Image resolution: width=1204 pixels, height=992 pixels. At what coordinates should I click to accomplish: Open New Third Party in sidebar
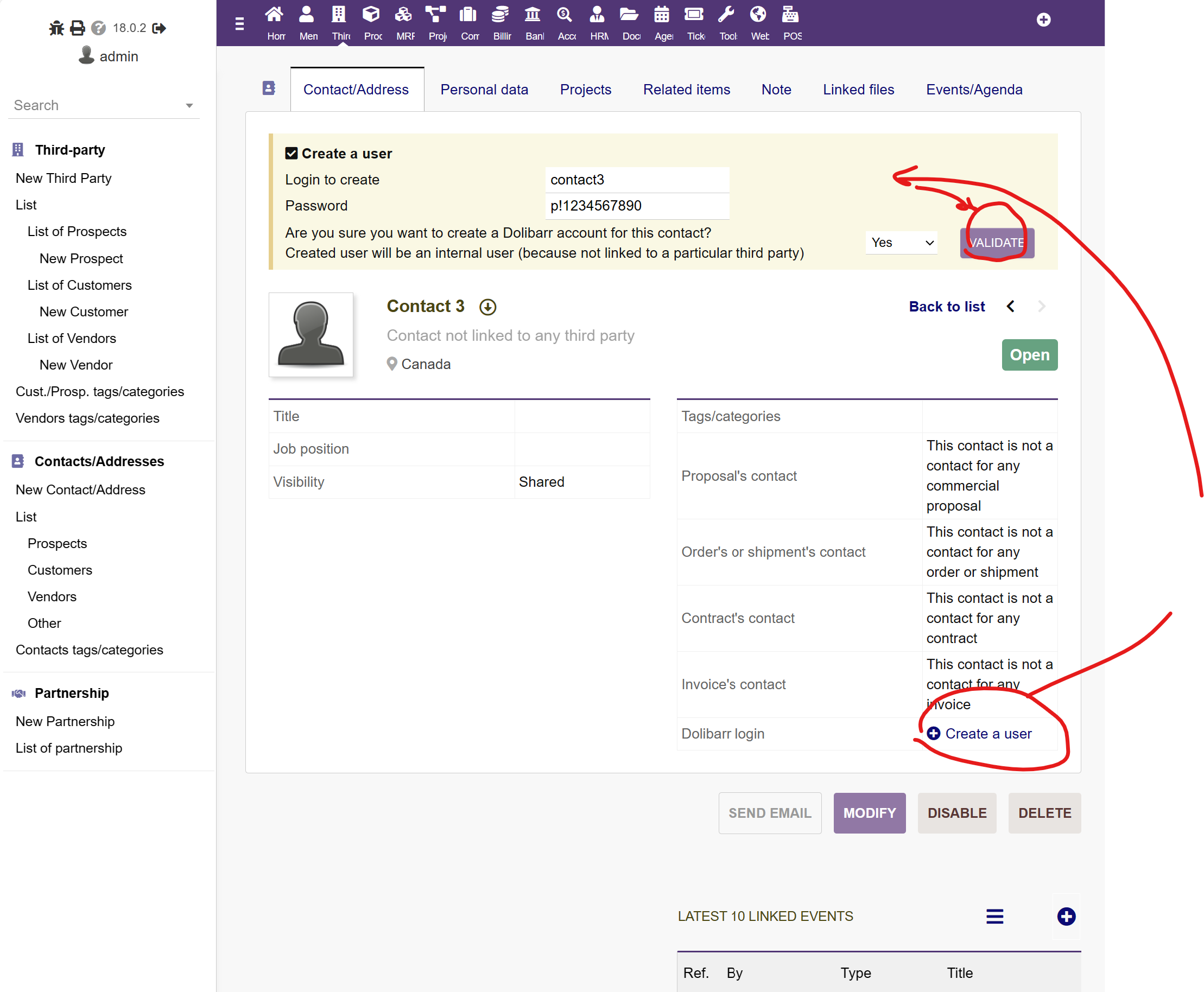(64, 179)
